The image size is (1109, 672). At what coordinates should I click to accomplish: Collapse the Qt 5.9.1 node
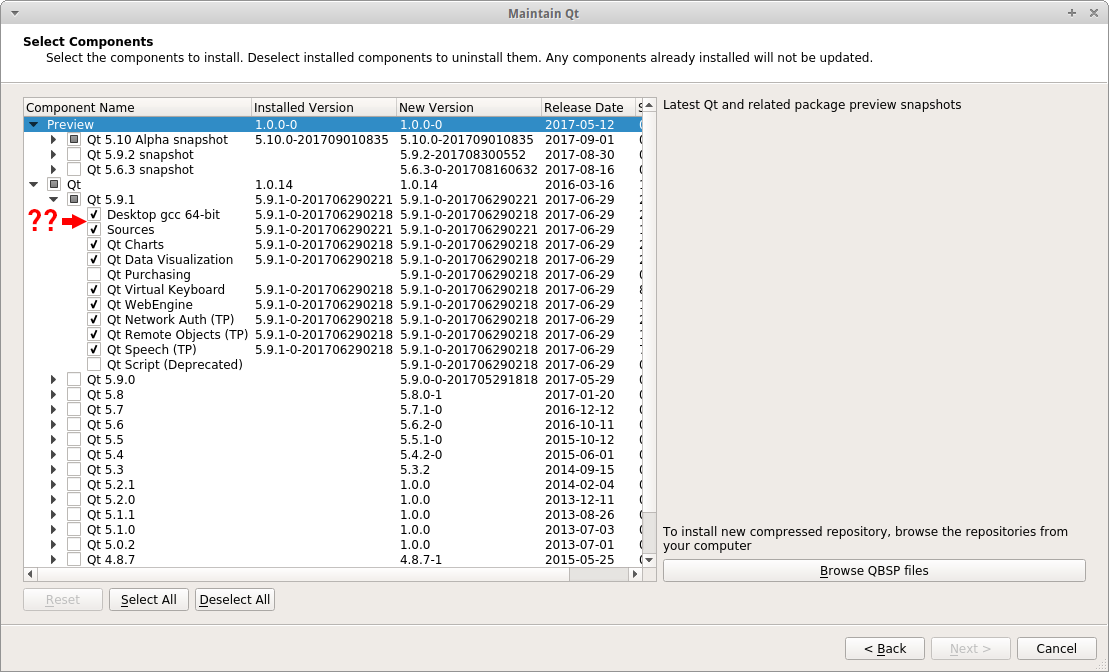click(54, 199)
